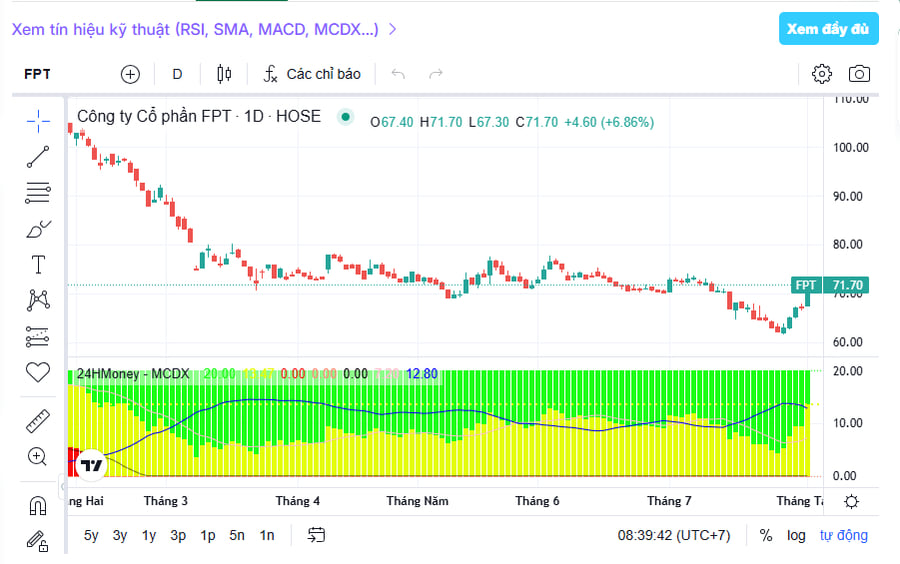This screenshot has height=564, width=900.
Task: Activate the zoom in tool
Action: pos(38,457)
